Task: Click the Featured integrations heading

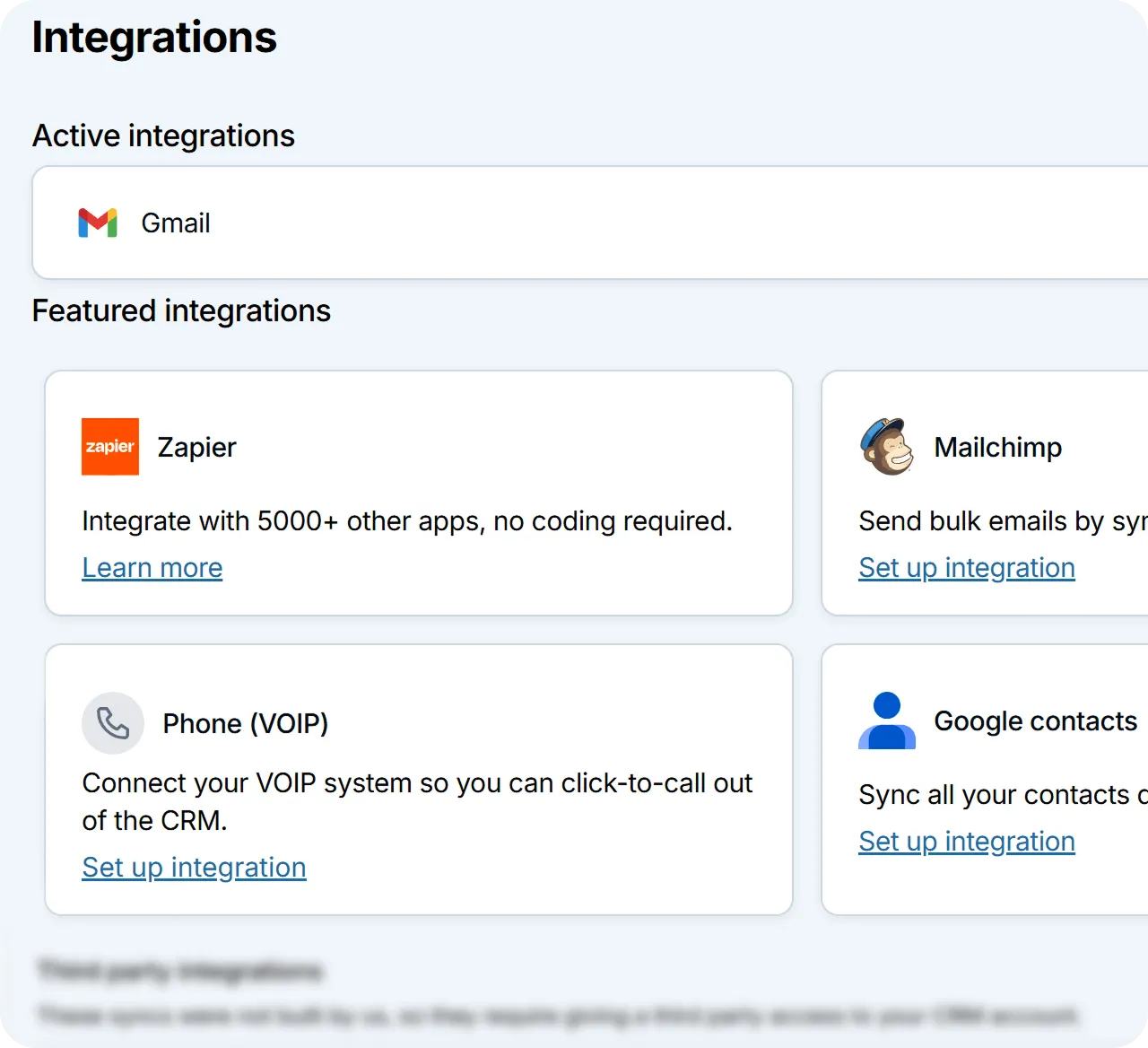Action: [181, 310]
